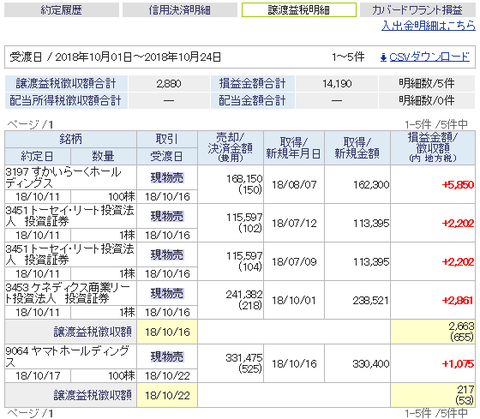Click the 162,300 acquisition amount
Image resolution: width=480 pixels, height=419 pixels.
(371, 185)
